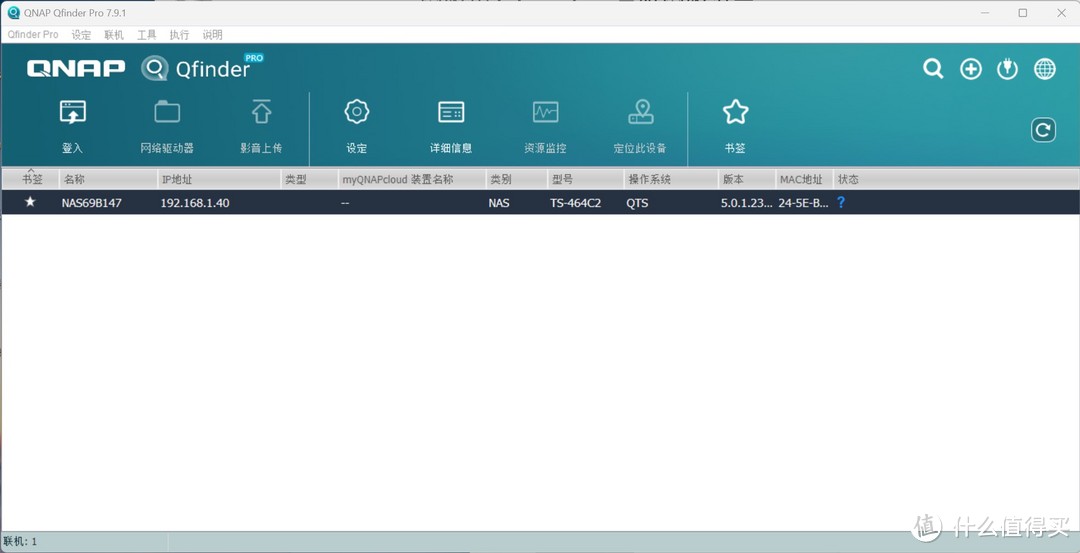
Task: Maximize the Qfinder Pro window
Action: point(1023,12)
